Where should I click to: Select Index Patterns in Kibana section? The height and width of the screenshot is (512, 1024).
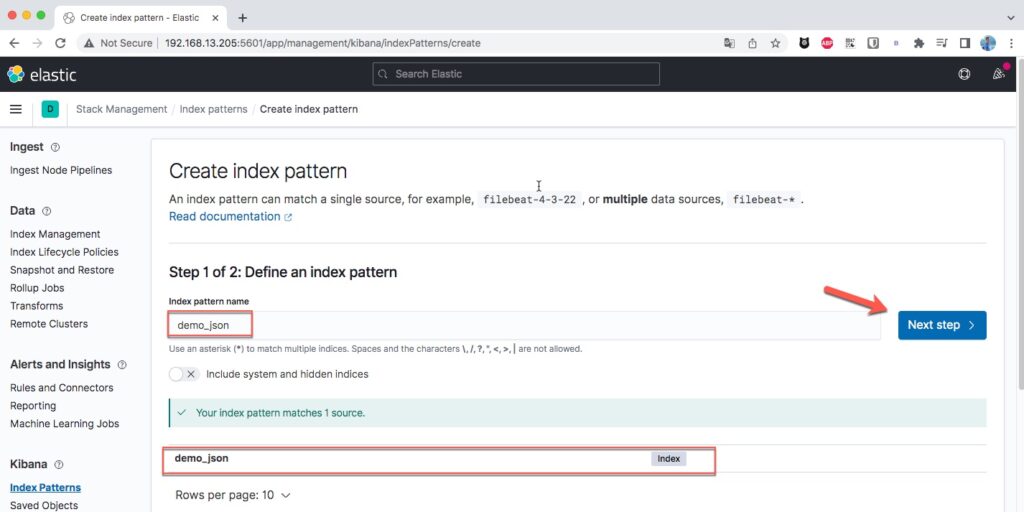click(x=46, y=488)
